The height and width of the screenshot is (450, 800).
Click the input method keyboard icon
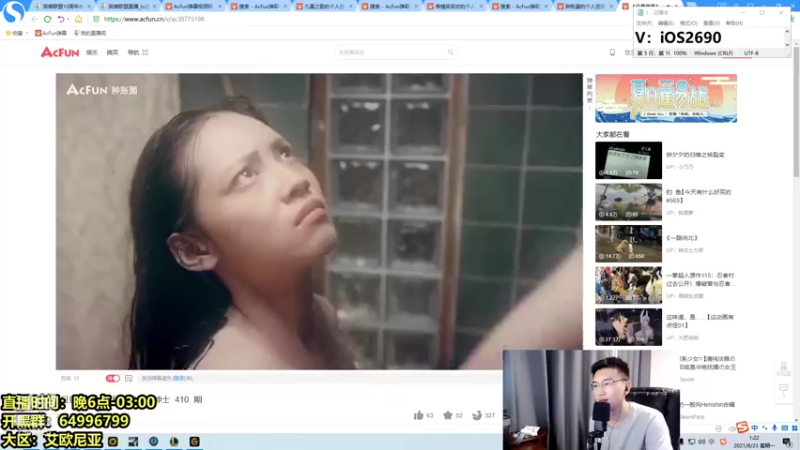[x=785, y=428]
